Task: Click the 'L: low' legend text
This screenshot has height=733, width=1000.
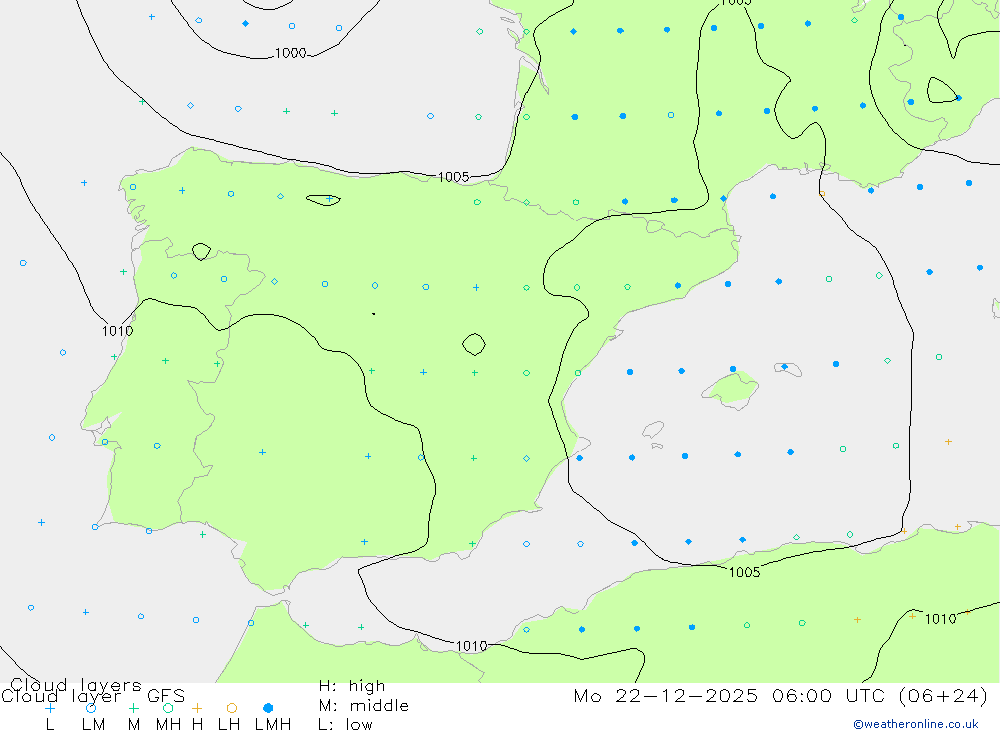Action: click(345, 725)
